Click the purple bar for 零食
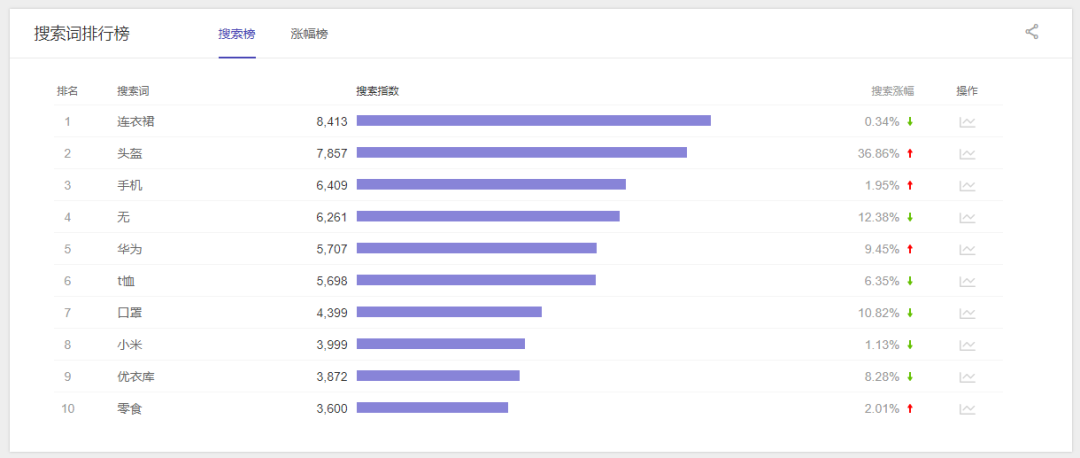This screenshot has height=458, width=1080. coord(432,408)
